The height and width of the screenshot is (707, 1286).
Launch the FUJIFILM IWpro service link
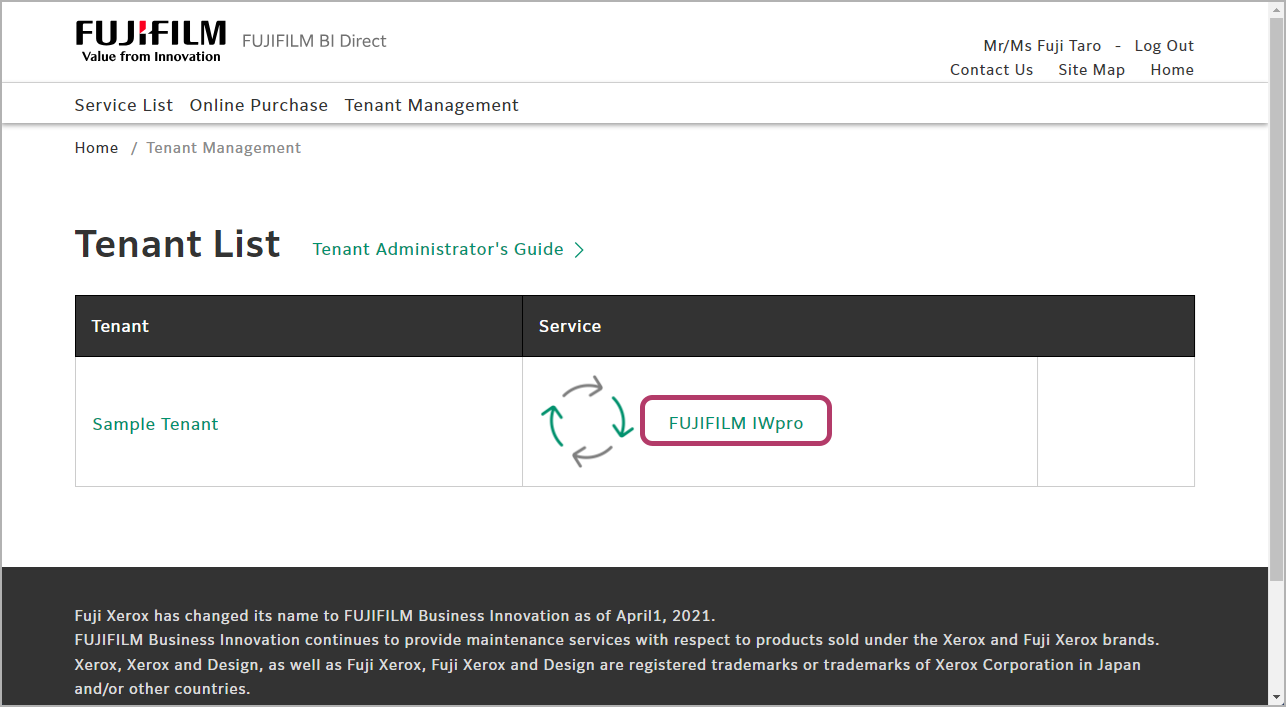pos(735,423)
